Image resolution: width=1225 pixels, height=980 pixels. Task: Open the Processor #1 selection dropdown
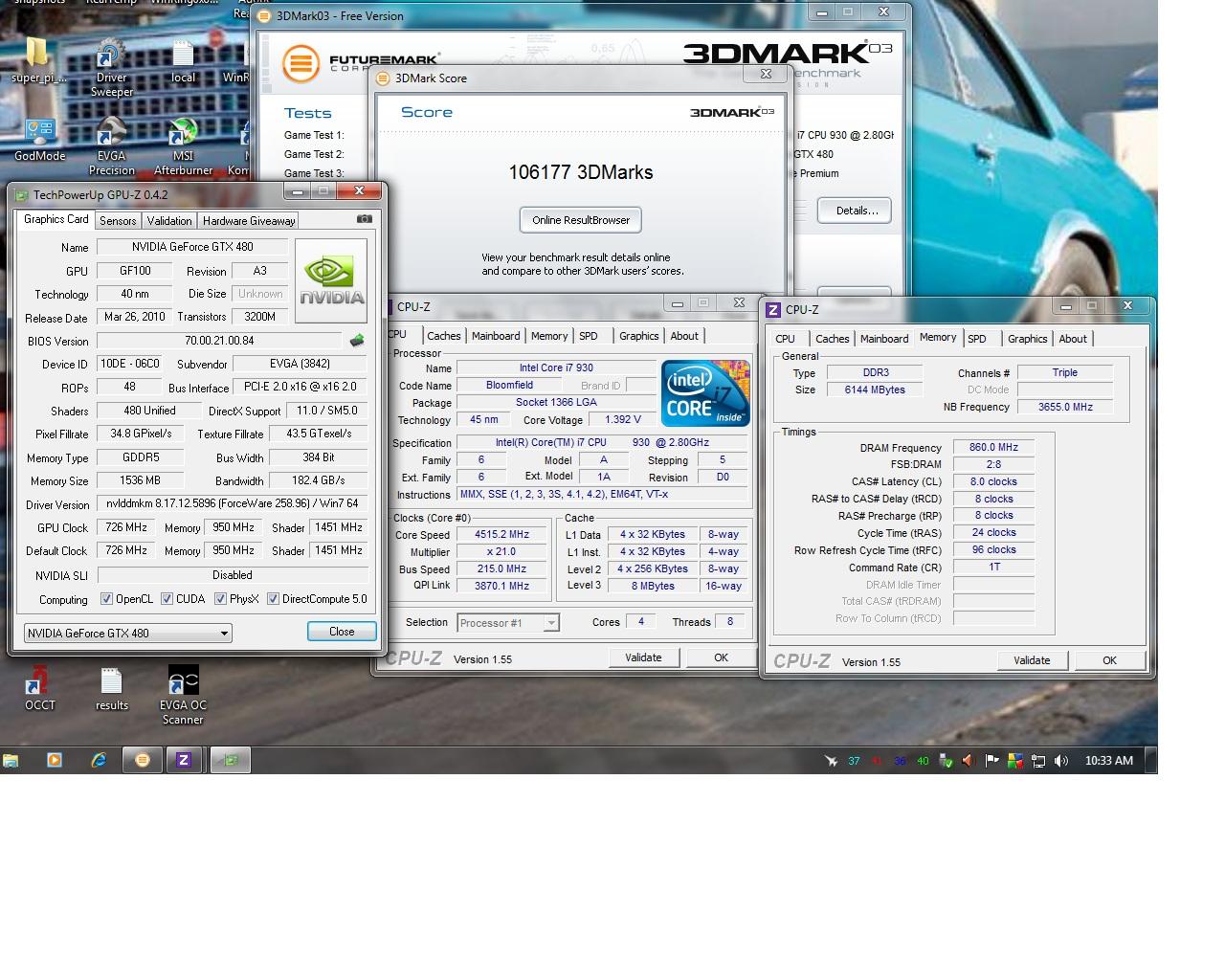click(508, 623)
